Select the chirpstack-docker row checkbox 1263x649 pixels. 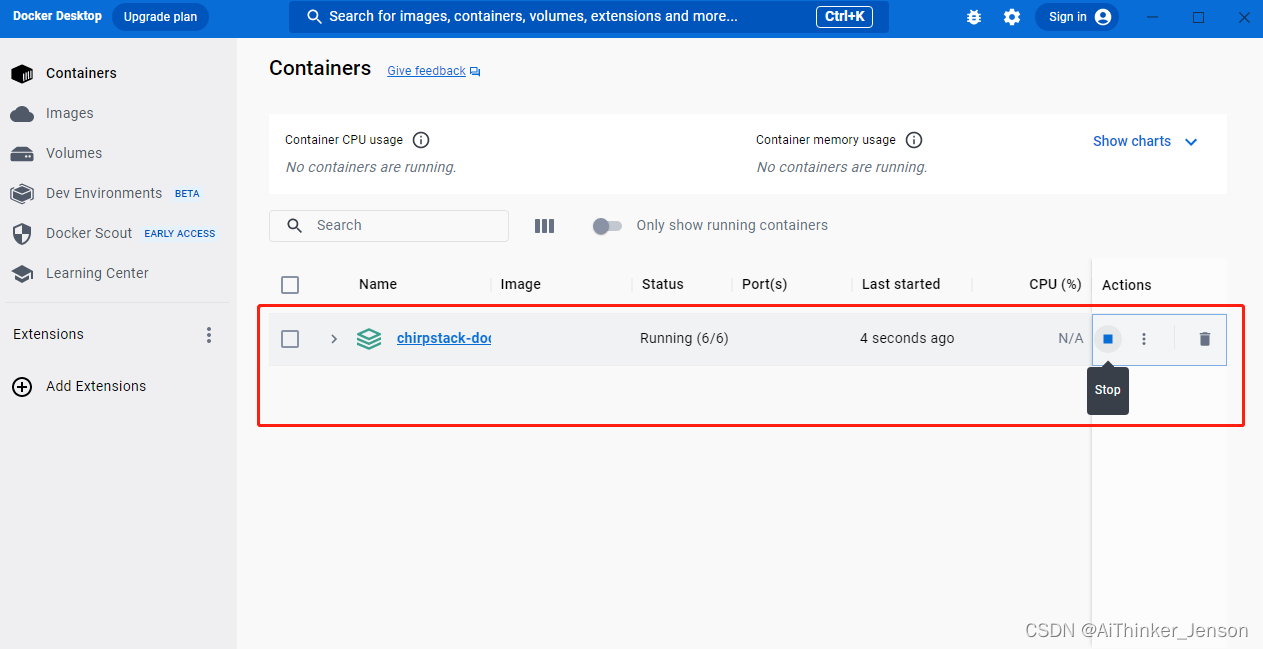(x=290, y=338)
